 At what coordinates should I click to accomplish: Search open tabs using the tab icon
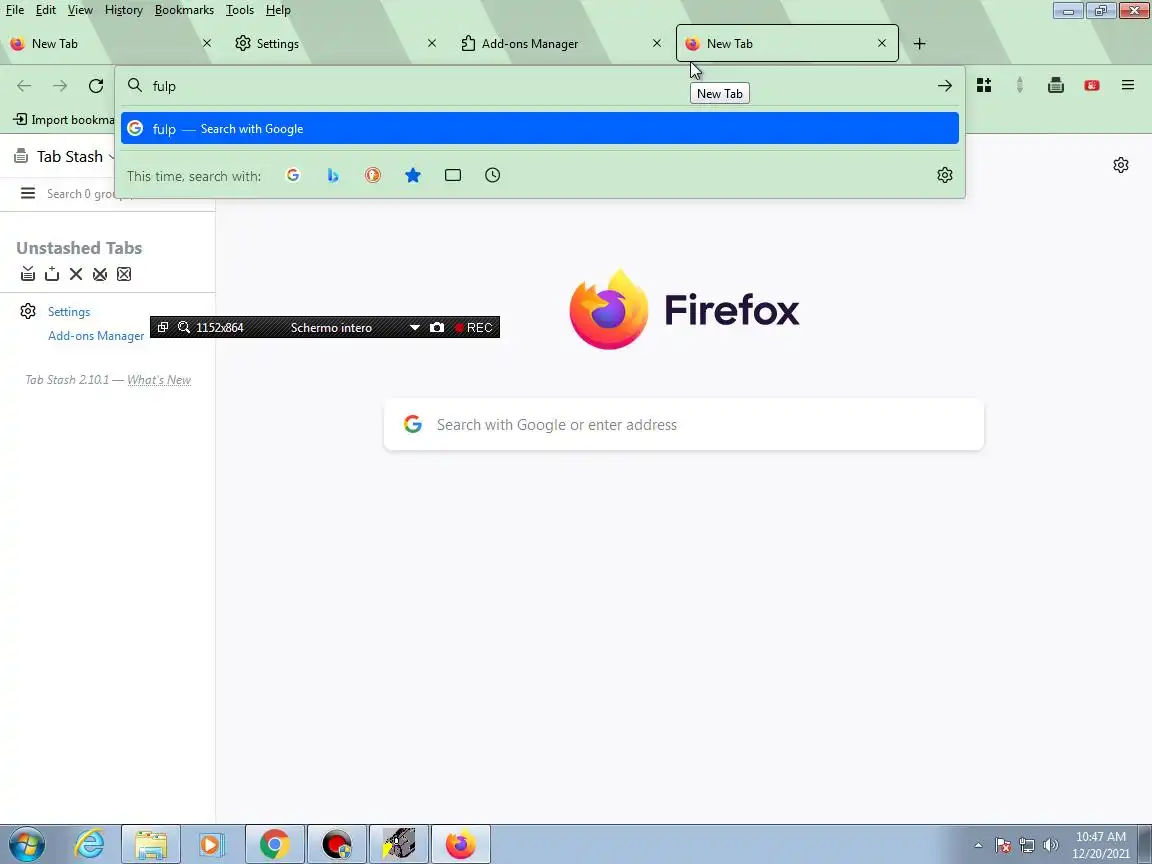pos(453,175)
